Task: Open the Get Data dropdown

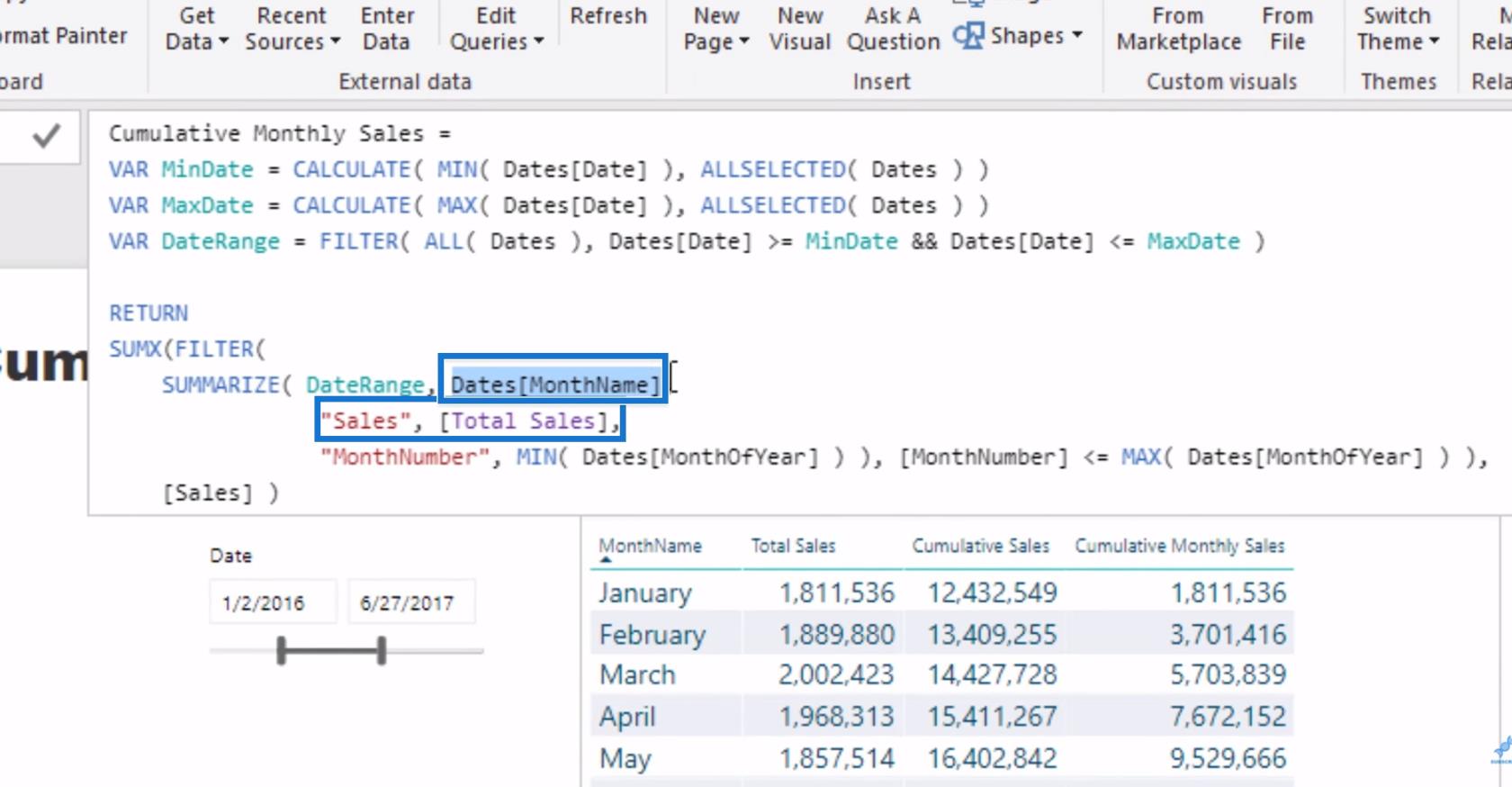Action: coord(196,29)
